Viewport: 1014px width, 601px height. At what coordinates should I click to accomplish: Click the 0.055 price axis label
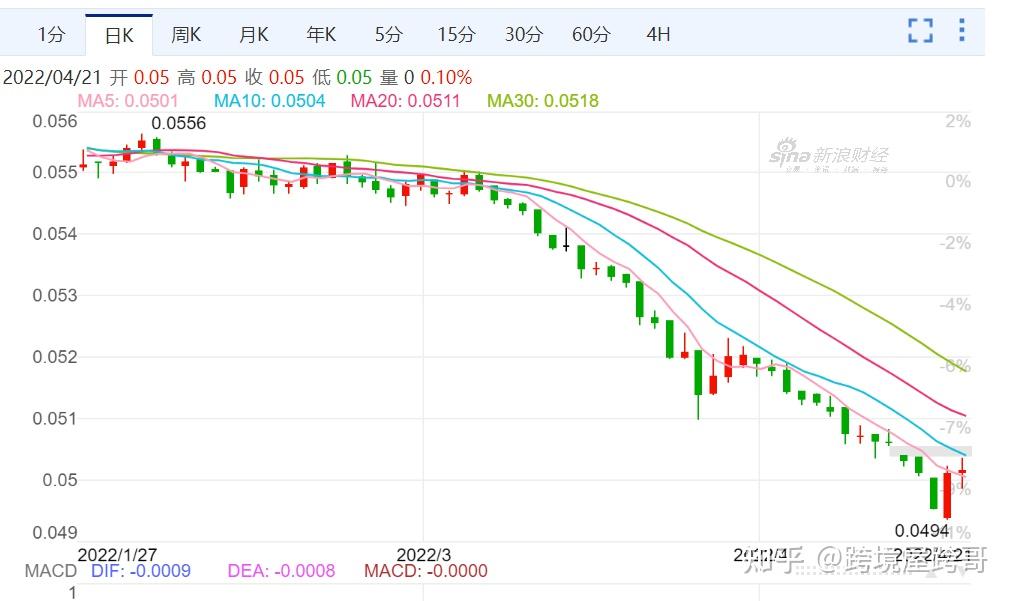point(55,172)
